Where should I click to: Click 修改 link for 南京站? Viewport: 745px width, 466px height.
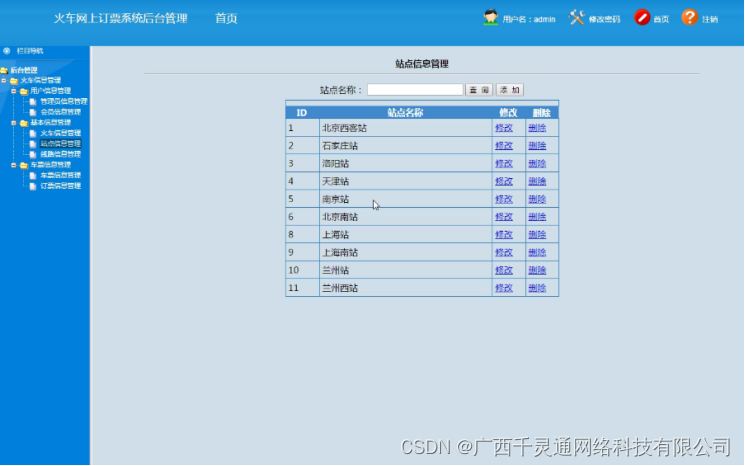pyautogui.click(x=504, y=199)
